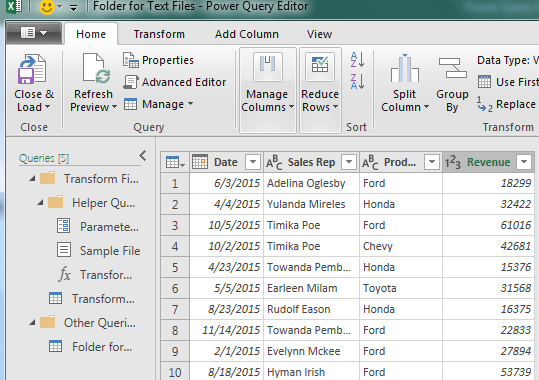
Task: Click the Group By icon
Action: tap(452, 68)
